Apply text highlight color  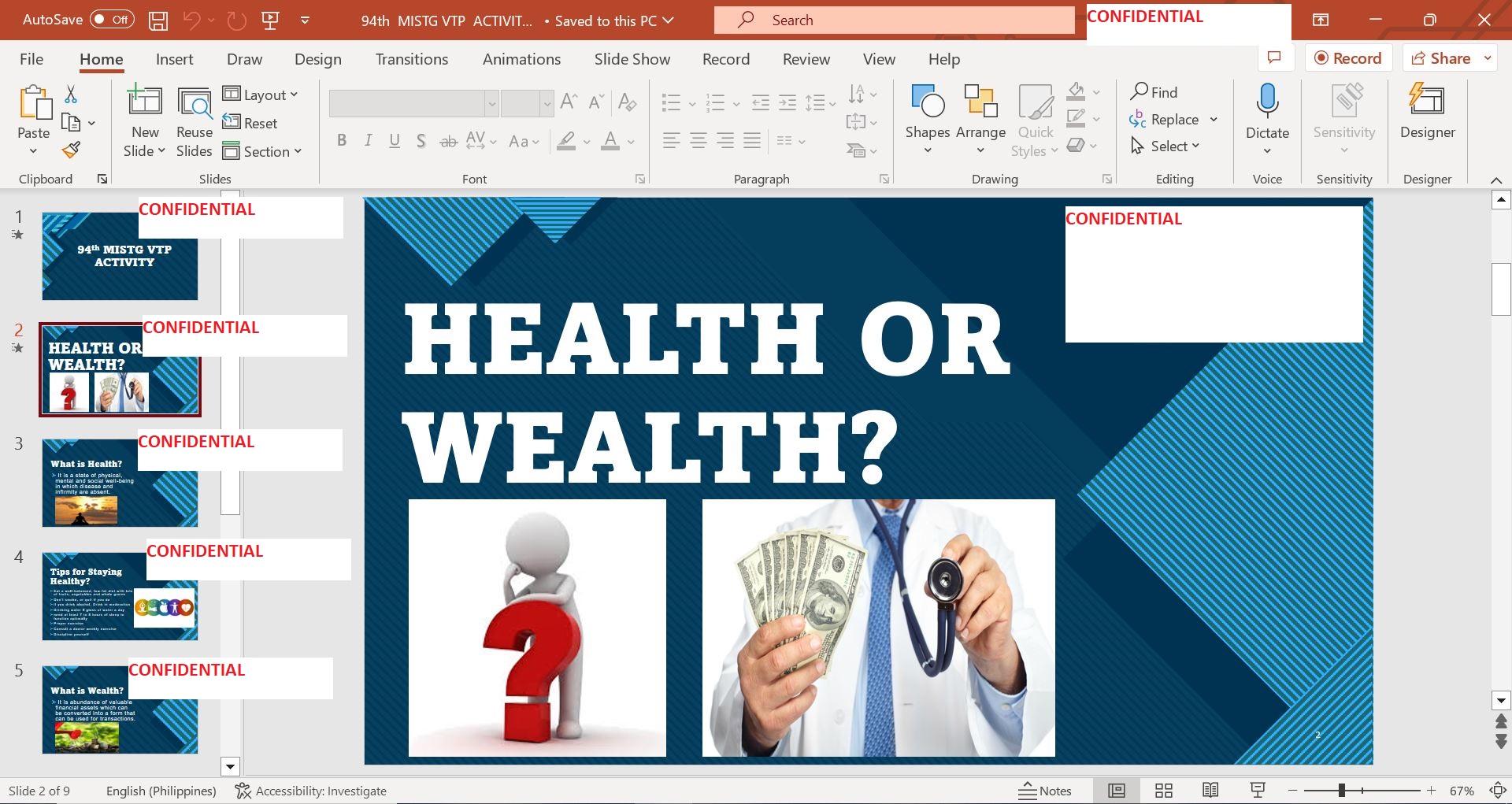(x=566, y=141)
